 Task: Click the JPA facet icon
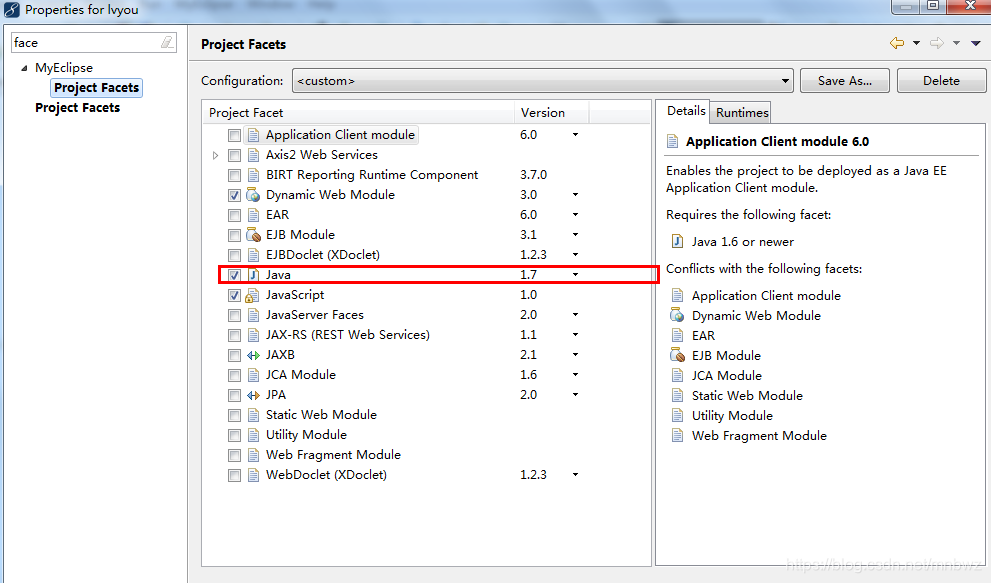[x=253, y=395]
